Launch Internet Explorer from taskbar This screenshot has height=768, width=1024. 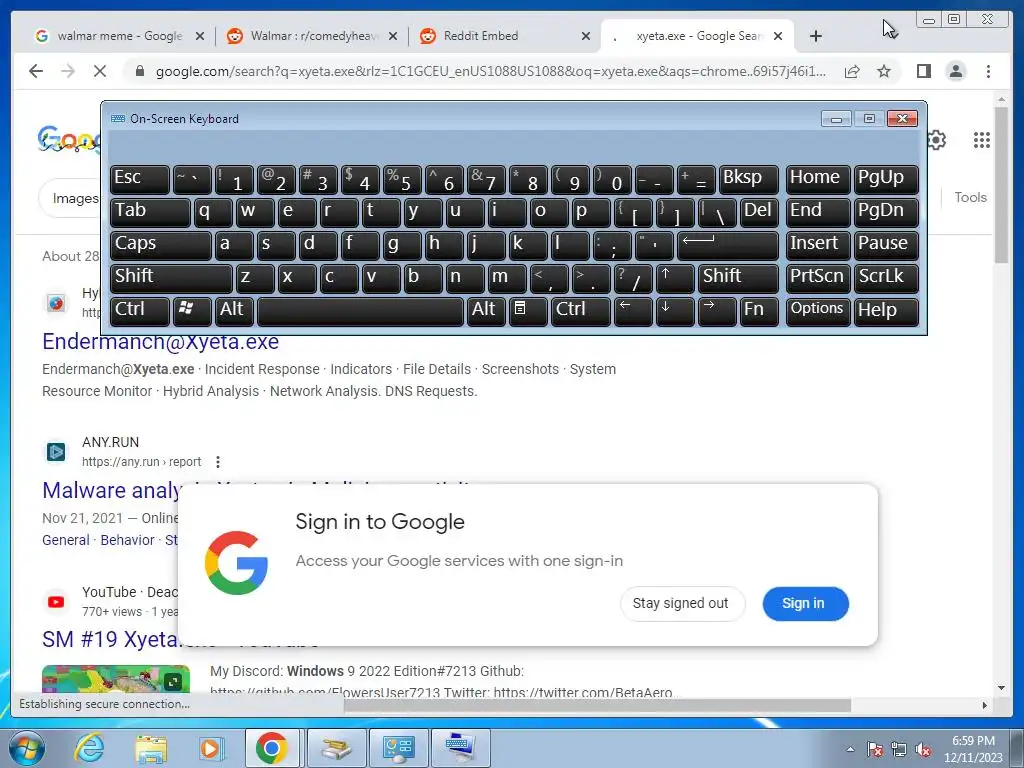[89, 748]
